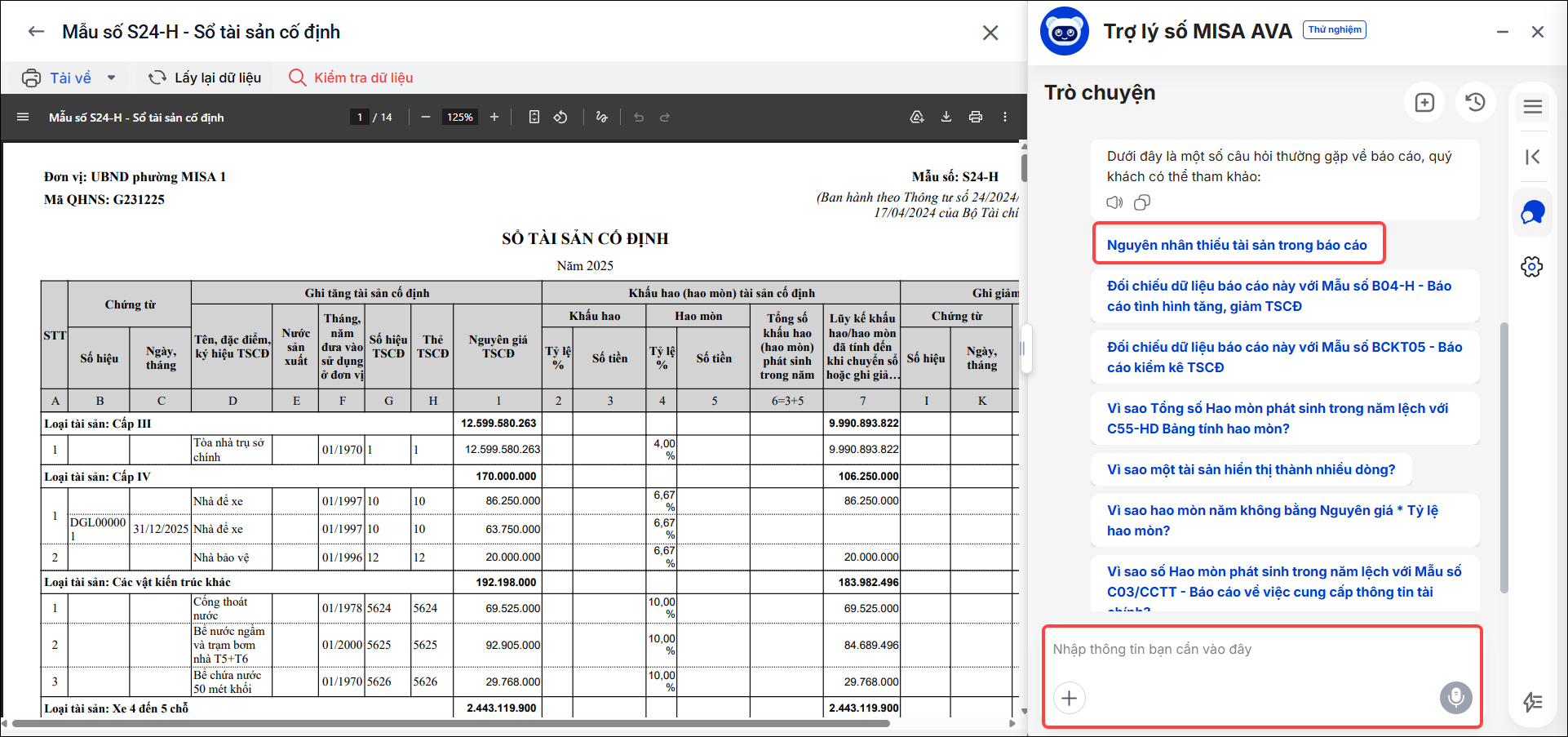Select question about C55-HD Bảng tính hao mòn
The image size is (1568, 737).
(x=1285, y=418)
